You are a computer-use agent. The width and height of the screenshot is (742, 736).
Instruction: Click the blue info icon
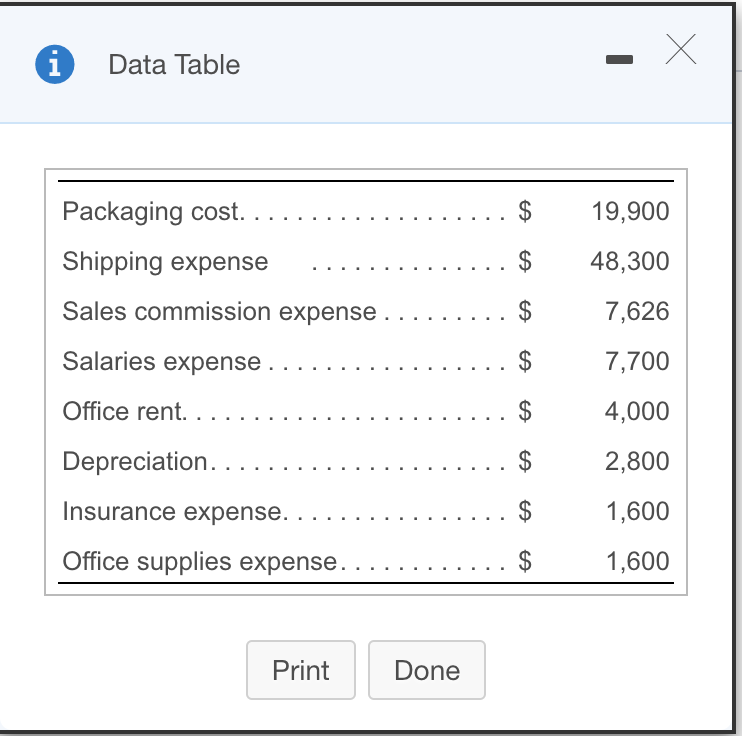[55, 64]
